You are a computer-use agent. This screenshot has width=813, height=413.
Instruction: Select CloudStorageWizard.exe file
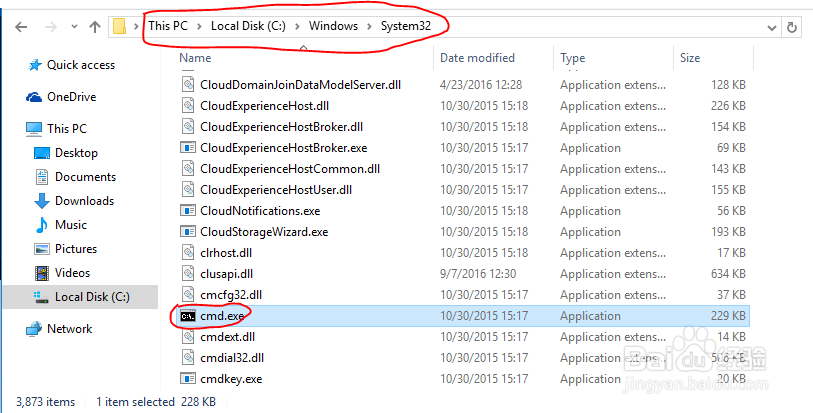pyautogui.click(x=264, y=232)
